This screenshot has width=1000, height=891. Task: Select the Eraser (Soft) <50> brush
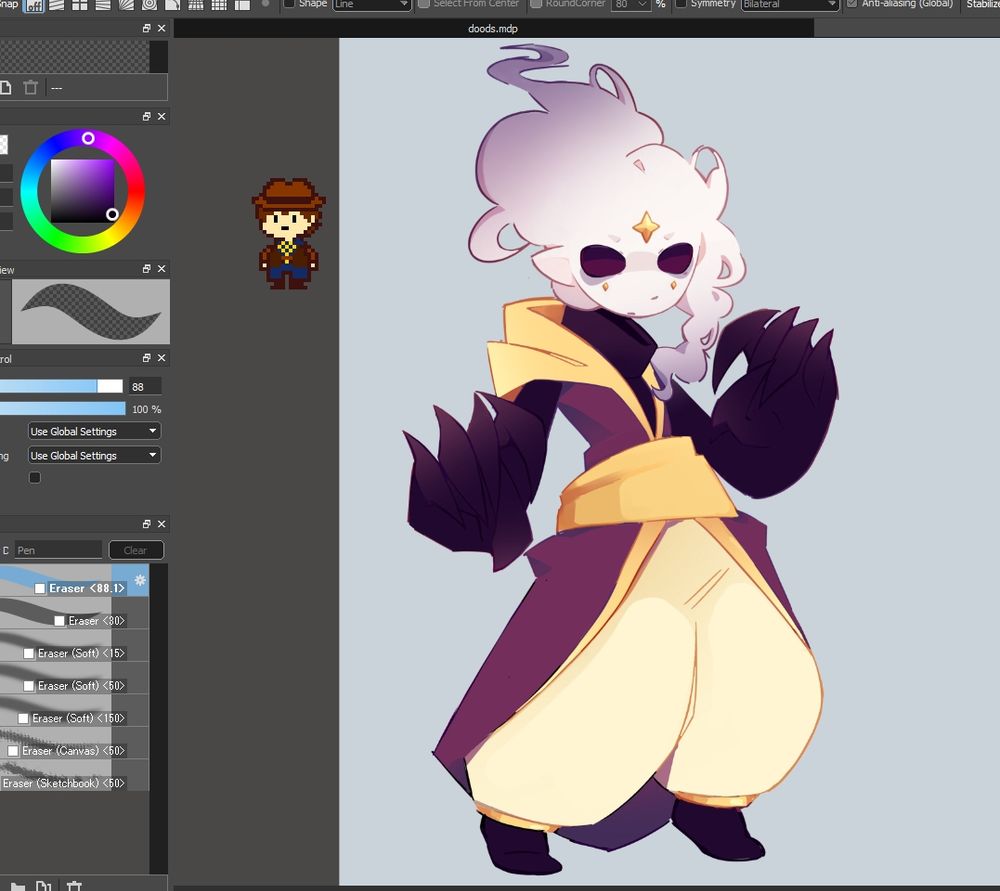click(x=74, y=678)
